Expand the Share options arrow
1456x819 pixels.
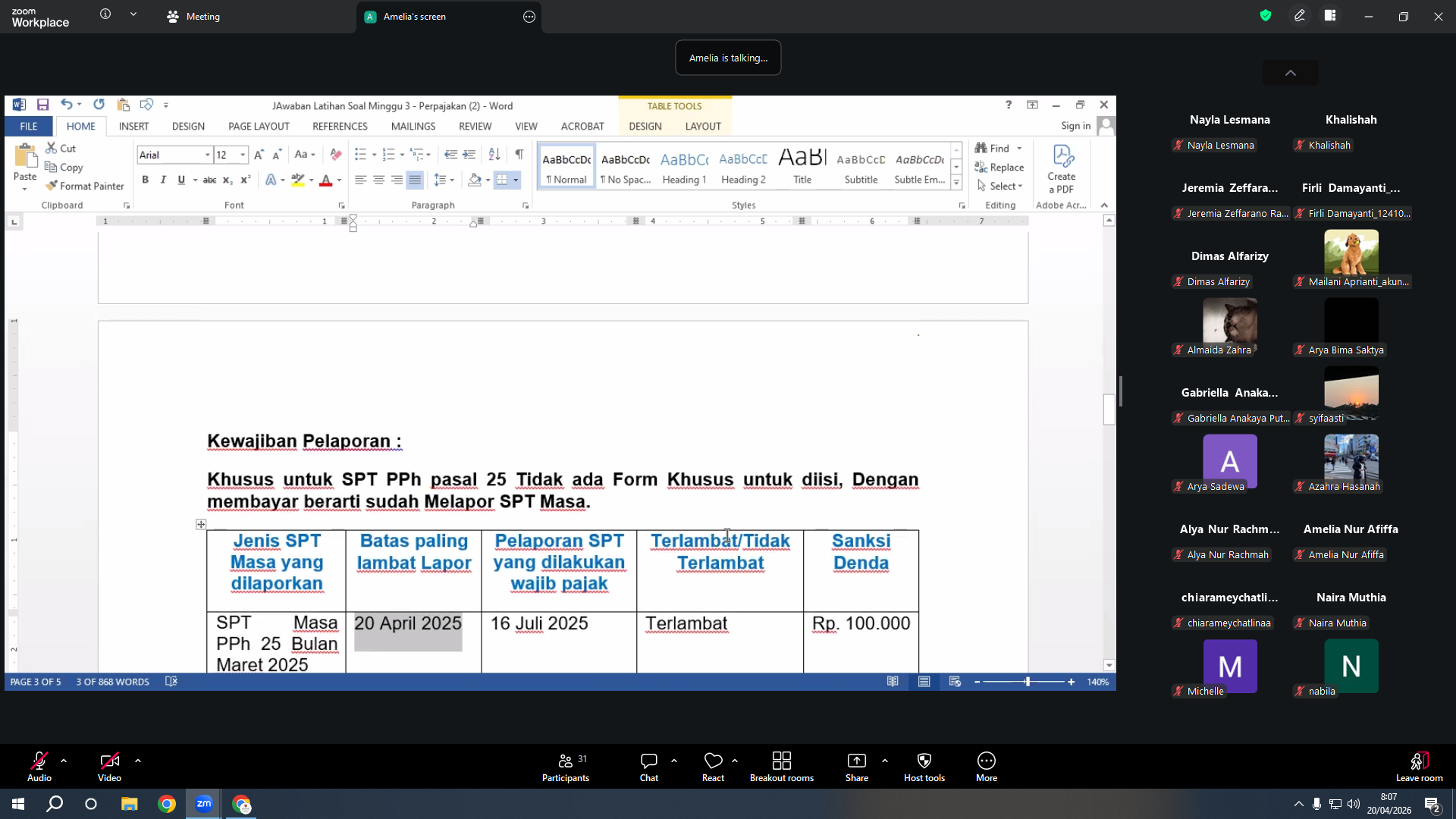point(885,761)
